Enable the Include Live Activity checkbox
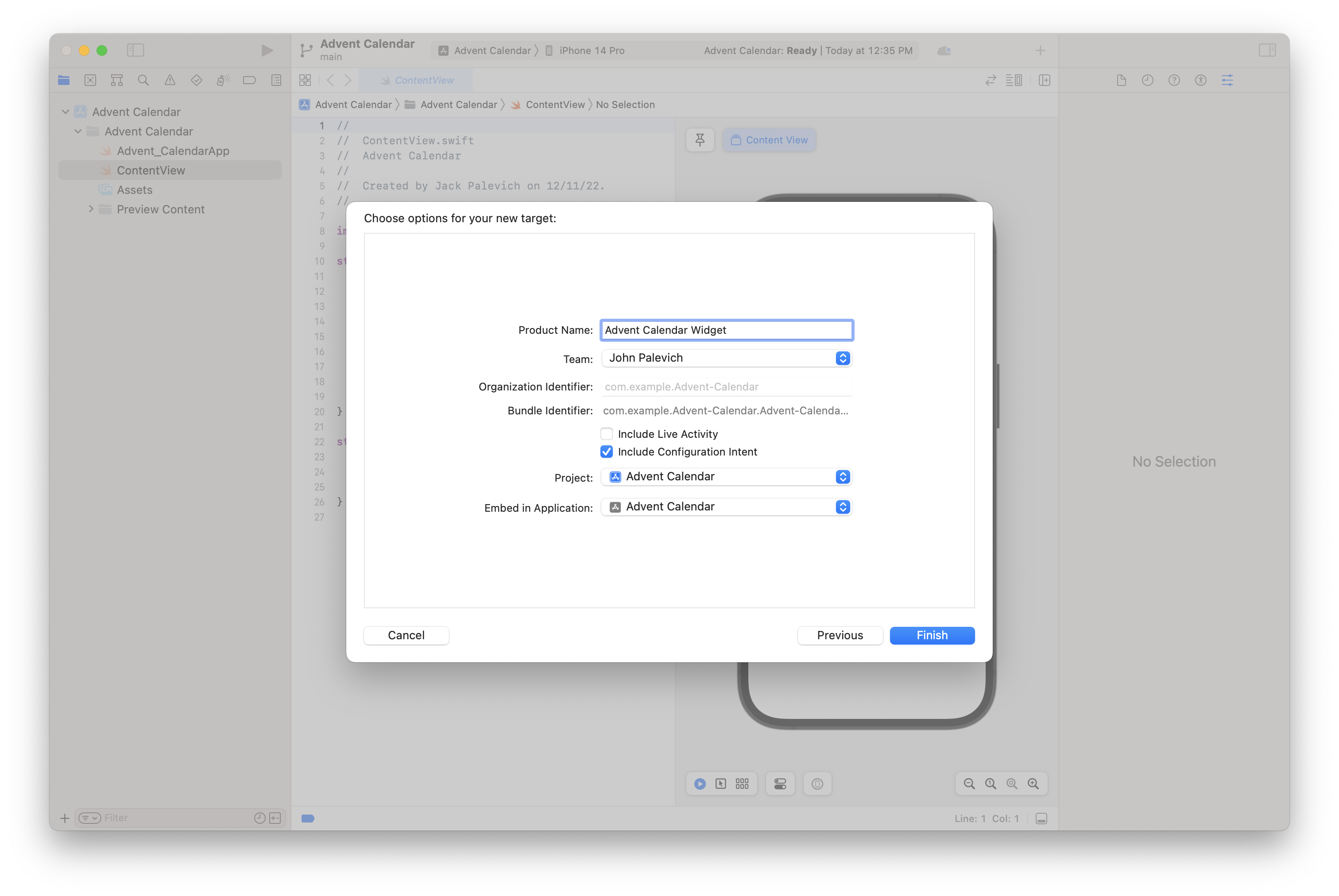 pos(606,434)
